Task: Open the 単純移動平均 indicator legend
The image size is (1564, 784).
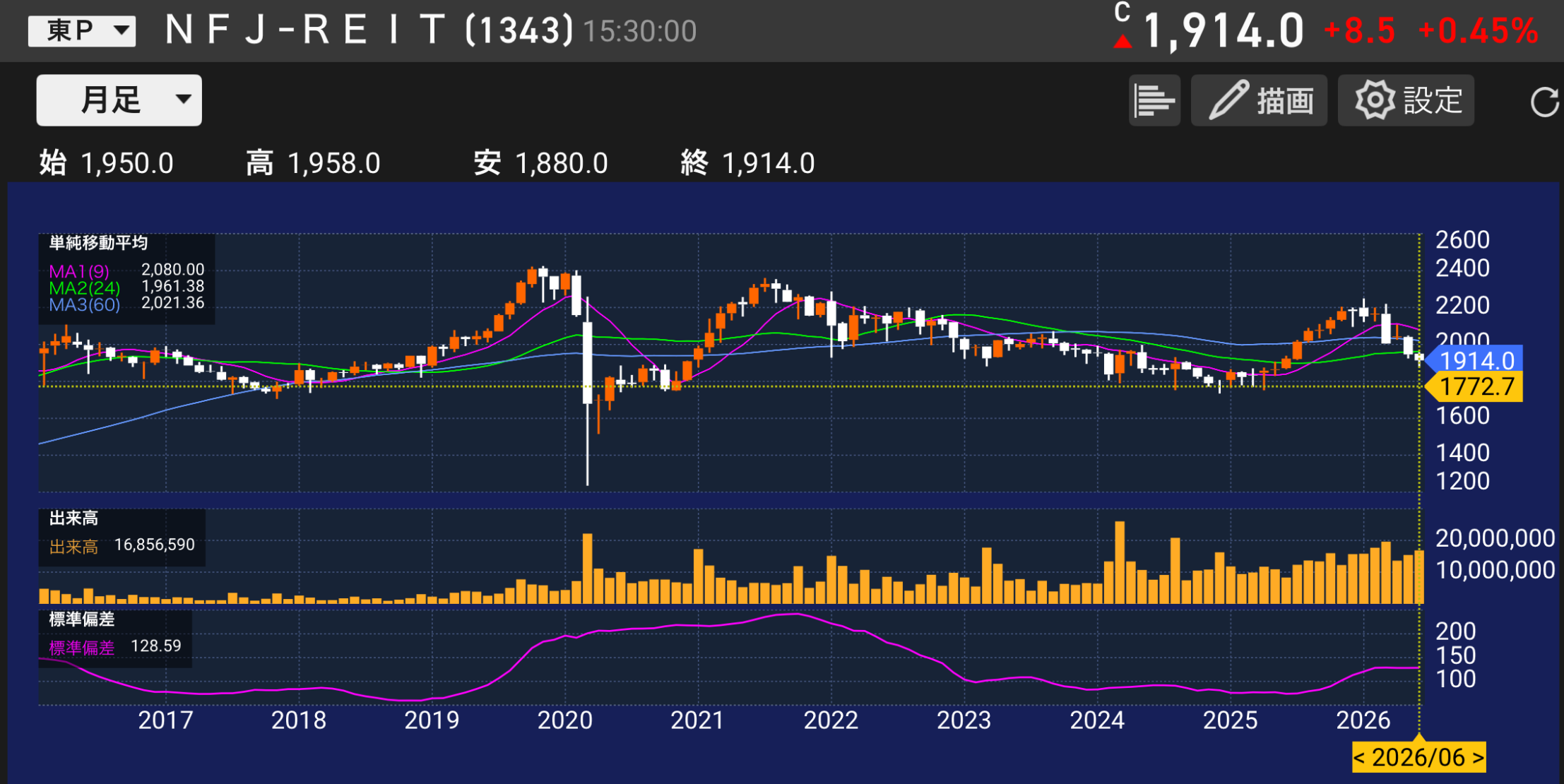Action: click(98, 243)
